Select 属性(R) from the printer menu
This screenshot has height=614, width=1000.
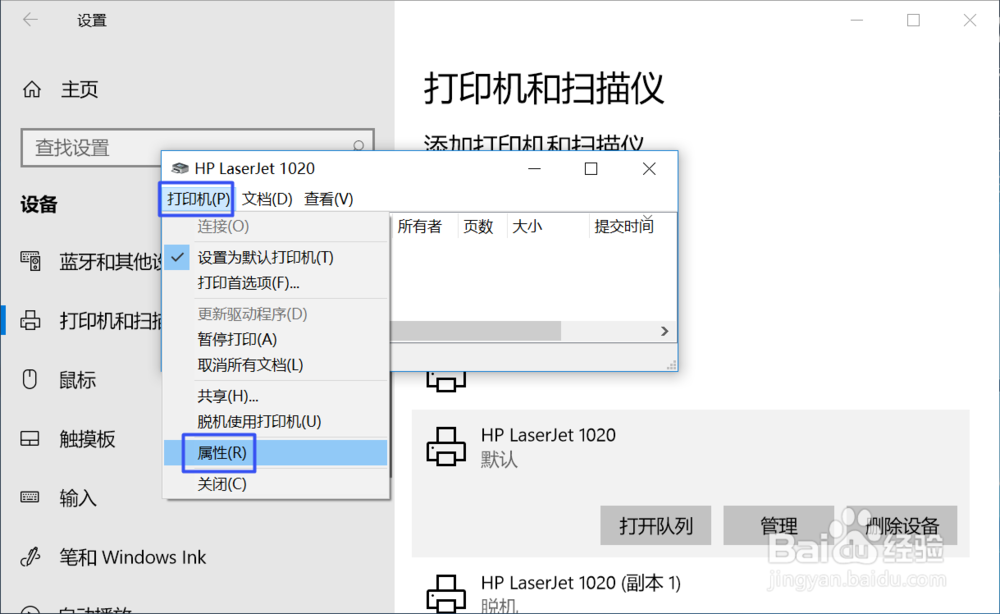coord(218,453)
